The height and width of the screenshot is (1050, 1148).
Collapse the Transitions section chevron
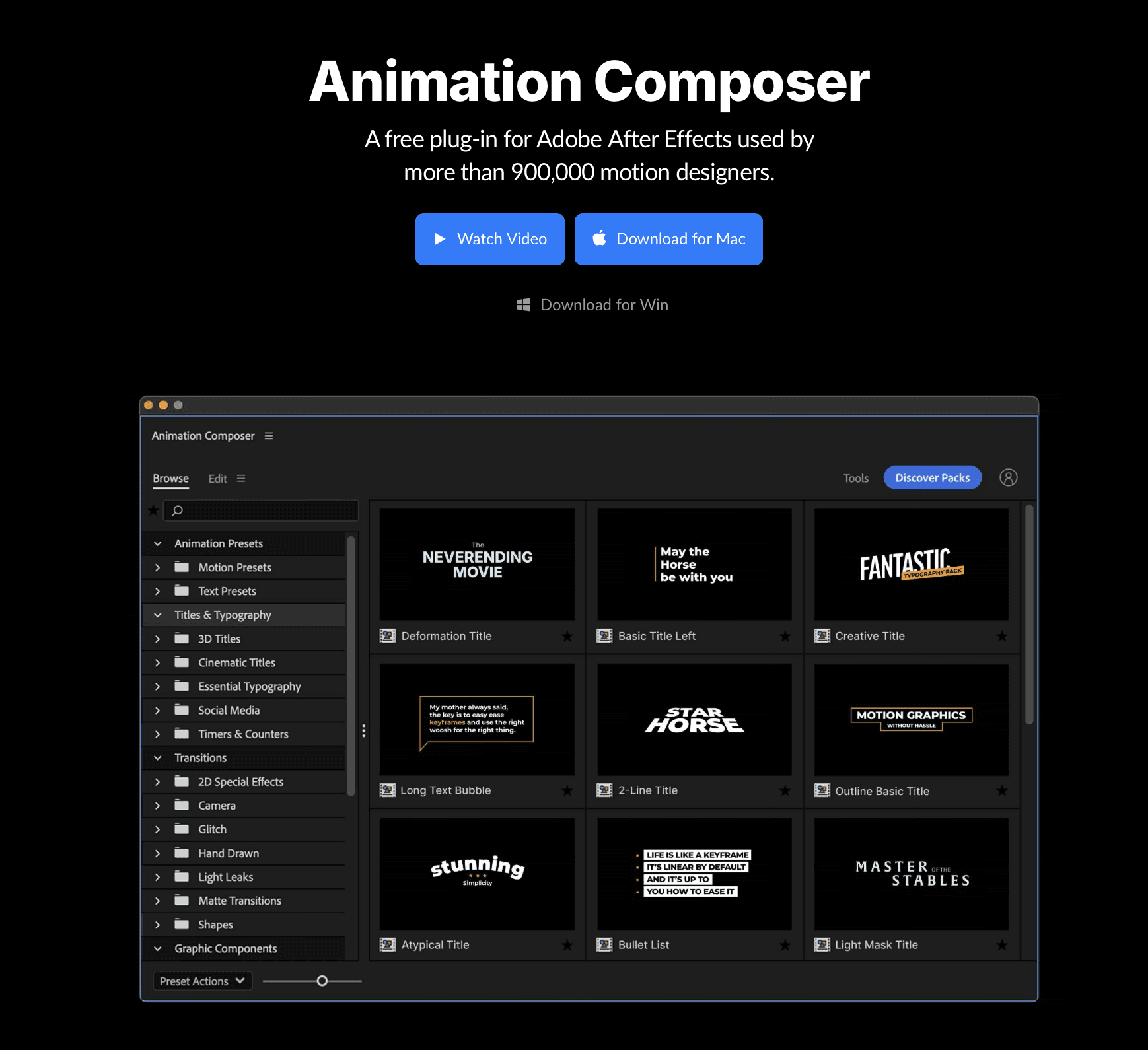(x=158, y=758)
